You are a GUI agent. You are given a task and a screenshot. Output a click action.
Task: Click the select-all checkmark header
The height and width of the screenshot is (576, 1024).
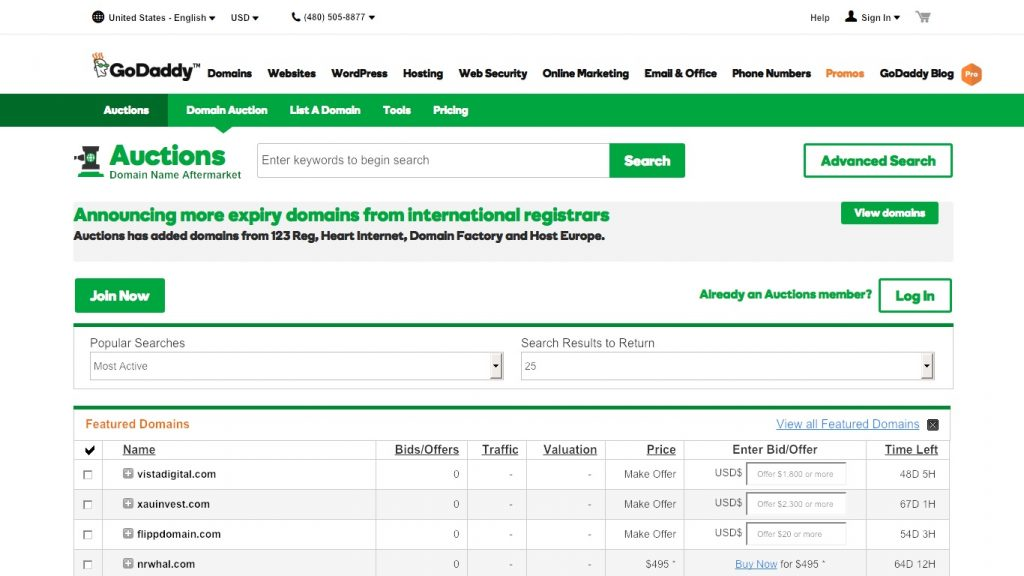(x=89, y=450)
